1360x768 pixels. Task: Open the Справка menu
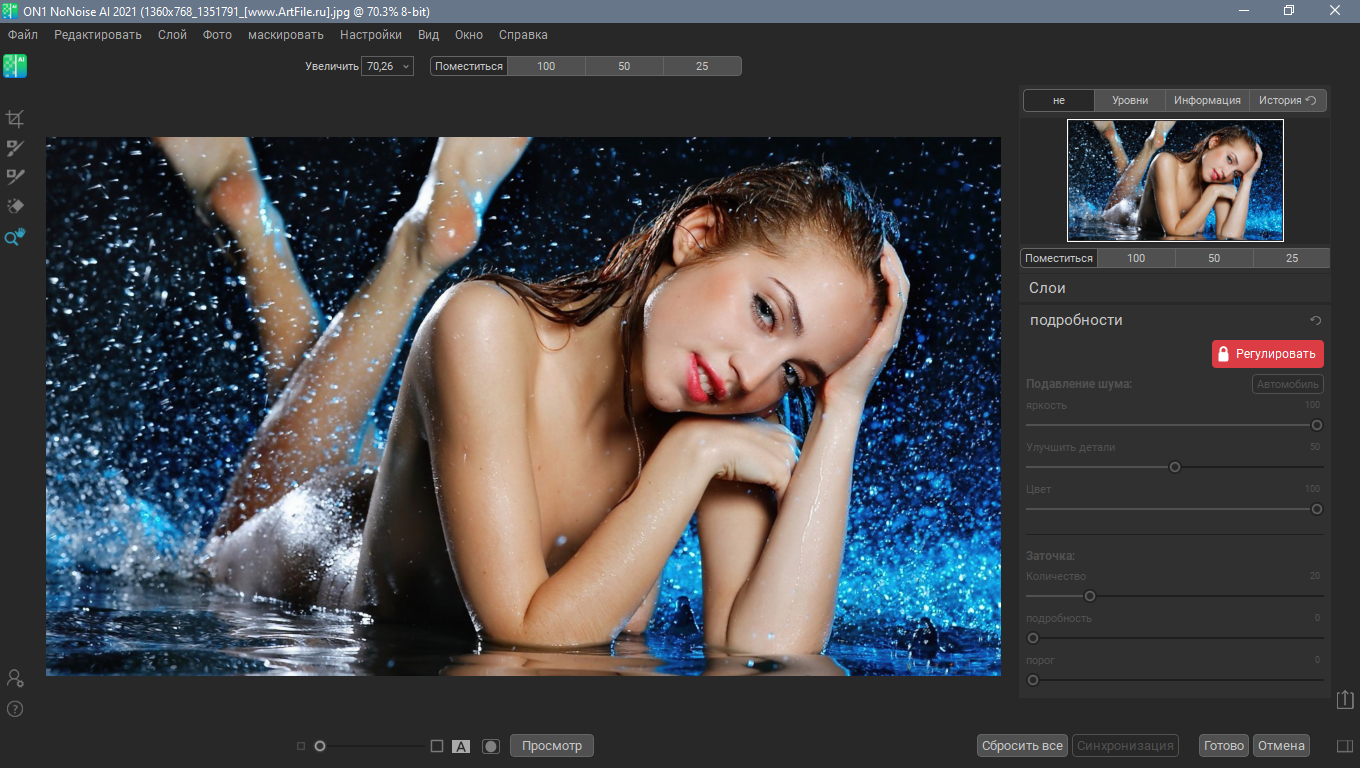tap(523, 35)
